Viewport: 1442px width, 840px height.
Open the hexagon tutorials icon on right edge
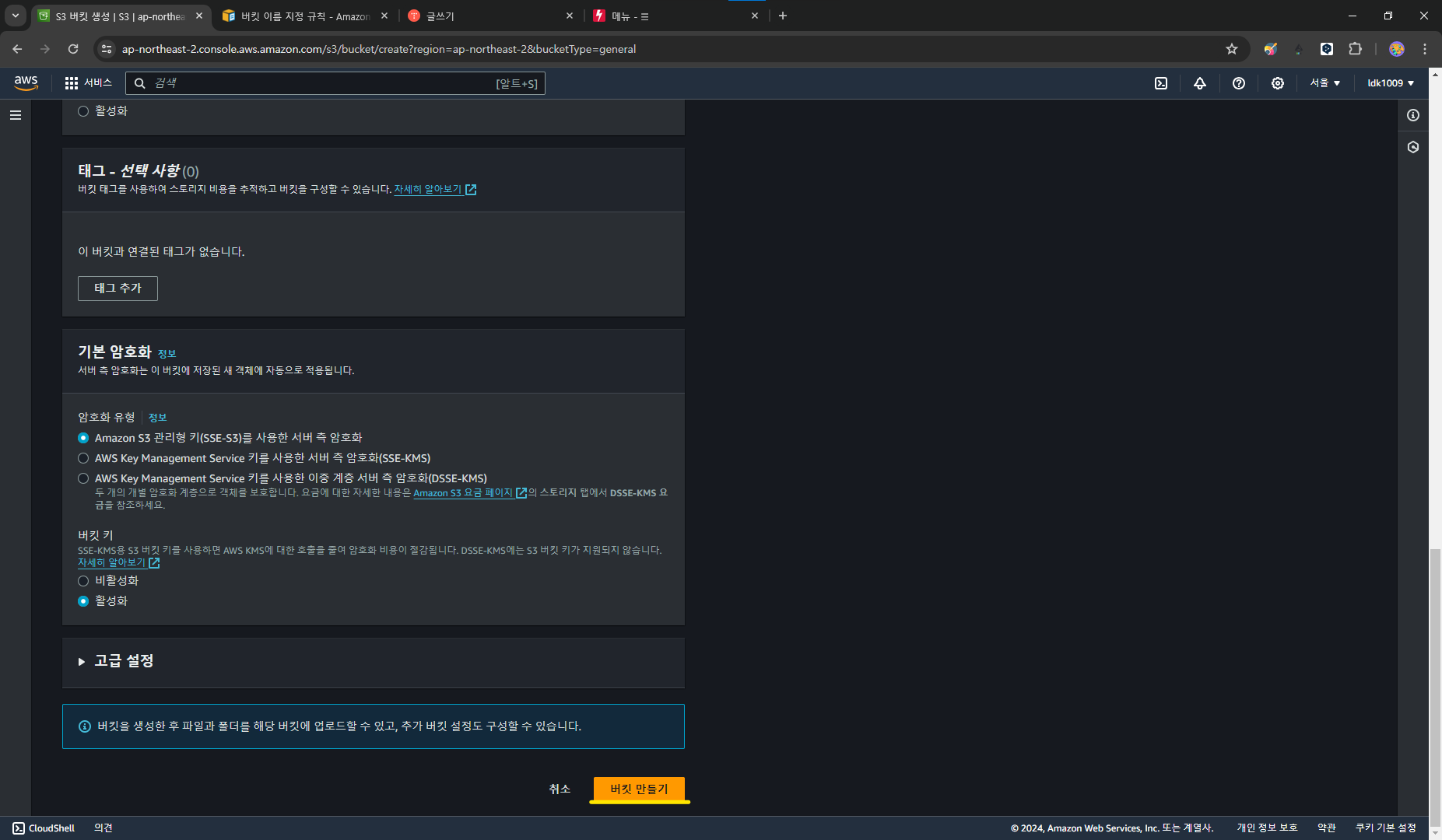[x=1413, y=147]
